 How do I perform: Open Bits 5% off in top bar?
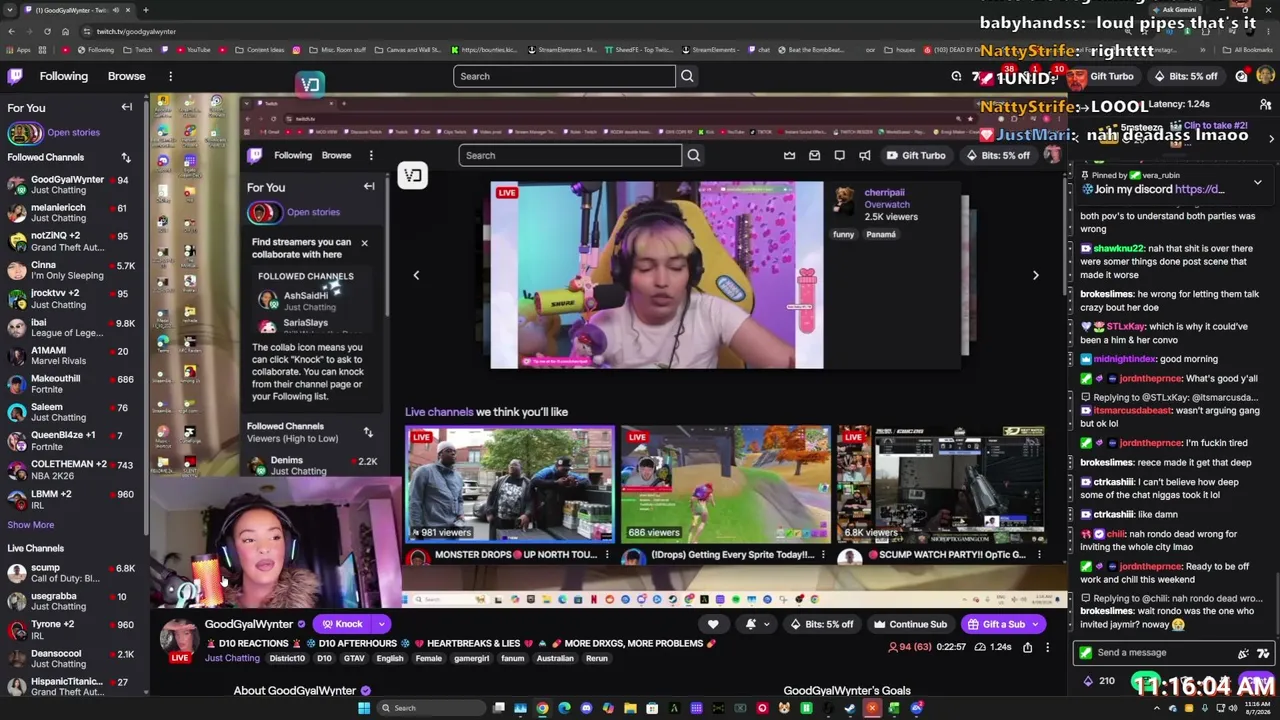click(x=1186, y=76)
